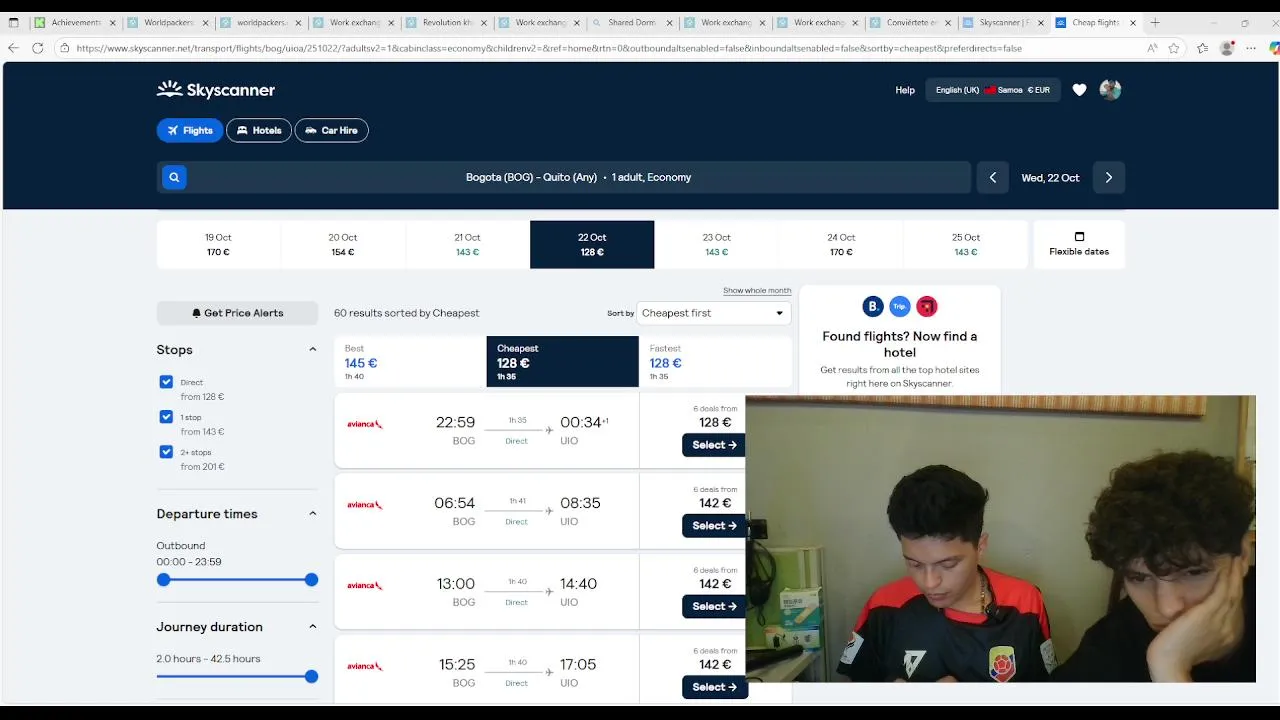Add page to favourites star icon
Image resolution: width=1280 pixels, height=720 pixels.
point(1174,48)
